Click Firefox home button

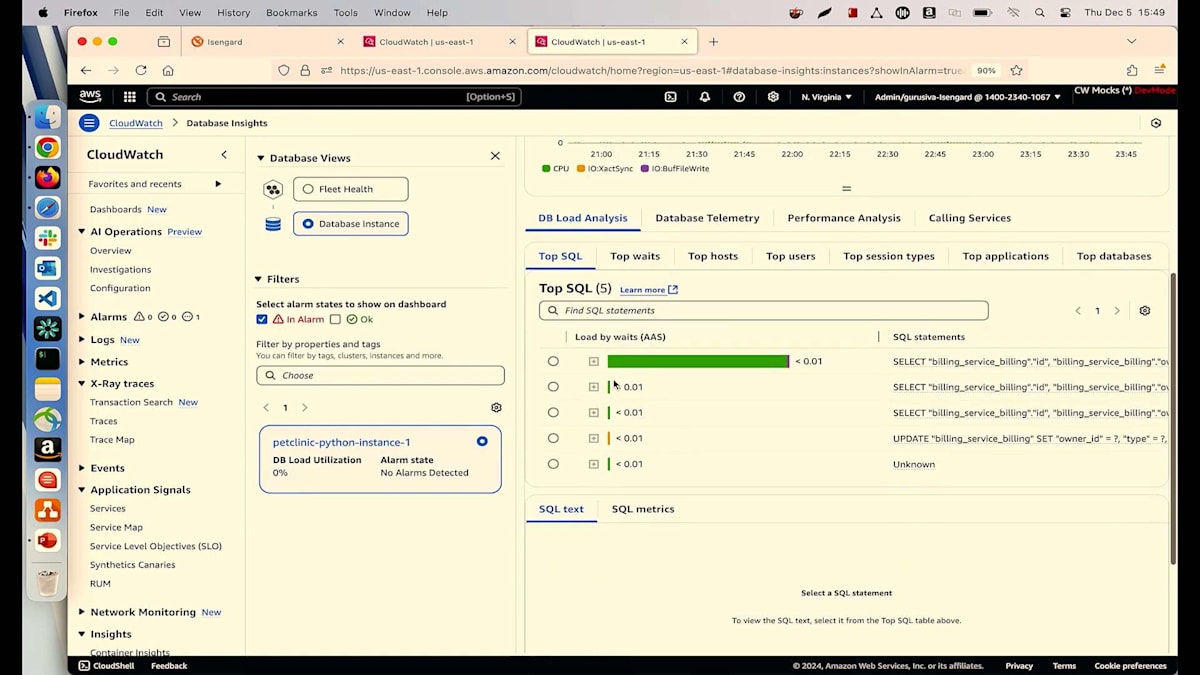(168, 70)
